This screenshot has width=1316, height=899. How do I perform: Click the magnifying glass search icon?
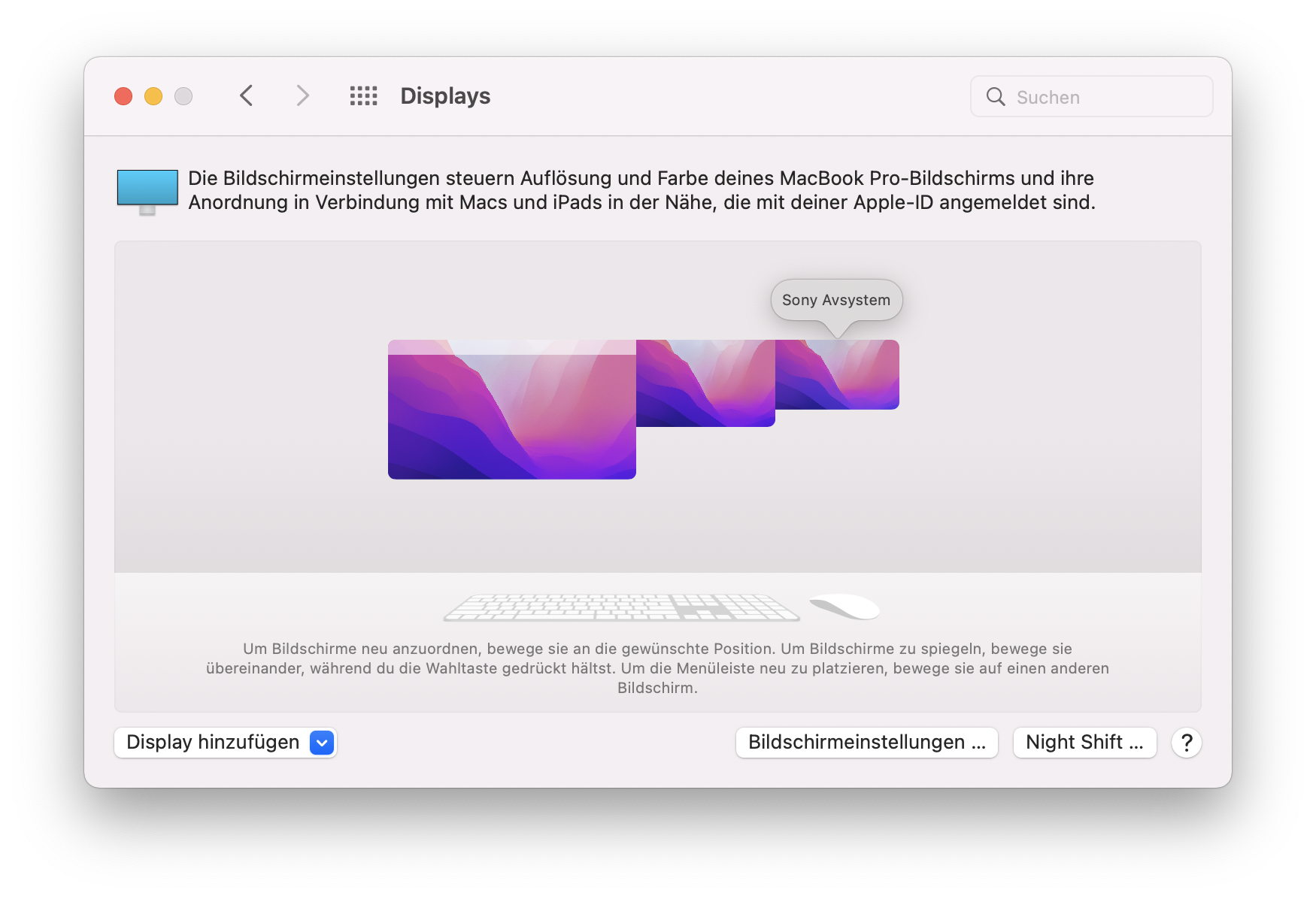[x=995, y=97]
